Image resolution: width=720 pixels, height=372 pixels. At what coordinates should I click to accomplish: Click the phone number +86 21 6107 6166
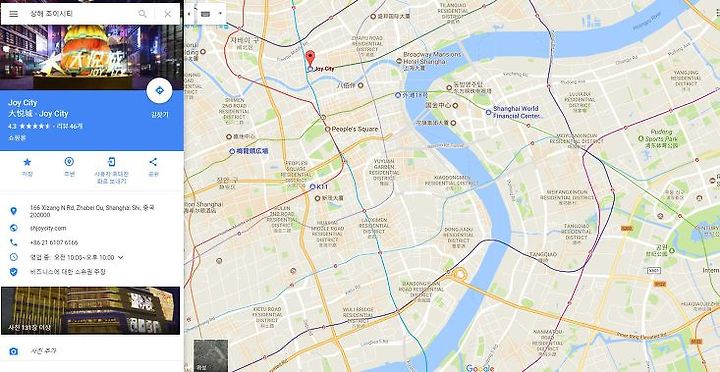click(54, 242)
